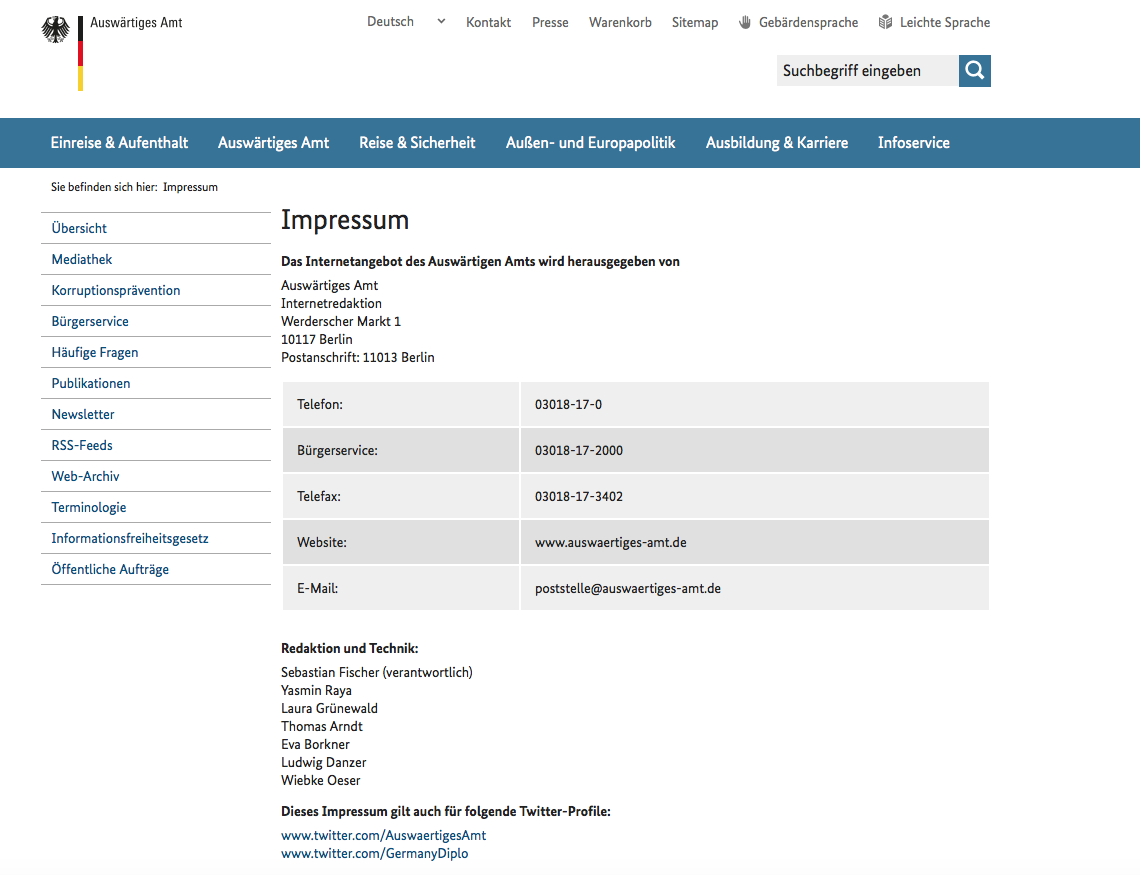Viewport: 1140px width, 875px height.
Task: Click the Impressum page heading
Action: pyautogui.click(x=345, y=220)
